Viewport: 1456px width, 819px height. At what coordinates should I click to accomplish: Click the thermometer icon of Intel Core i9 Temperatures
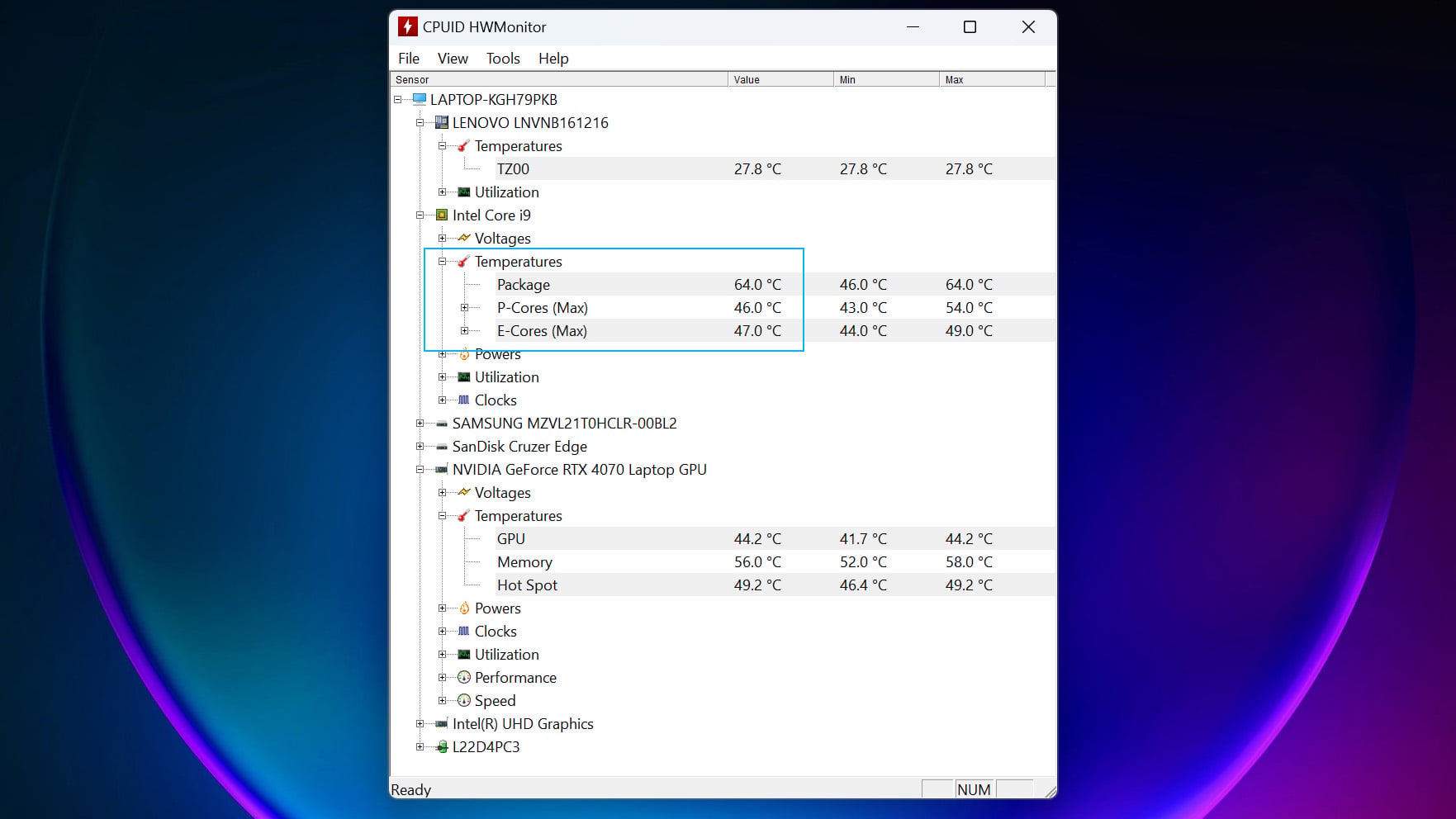click(x=464, y=261)
